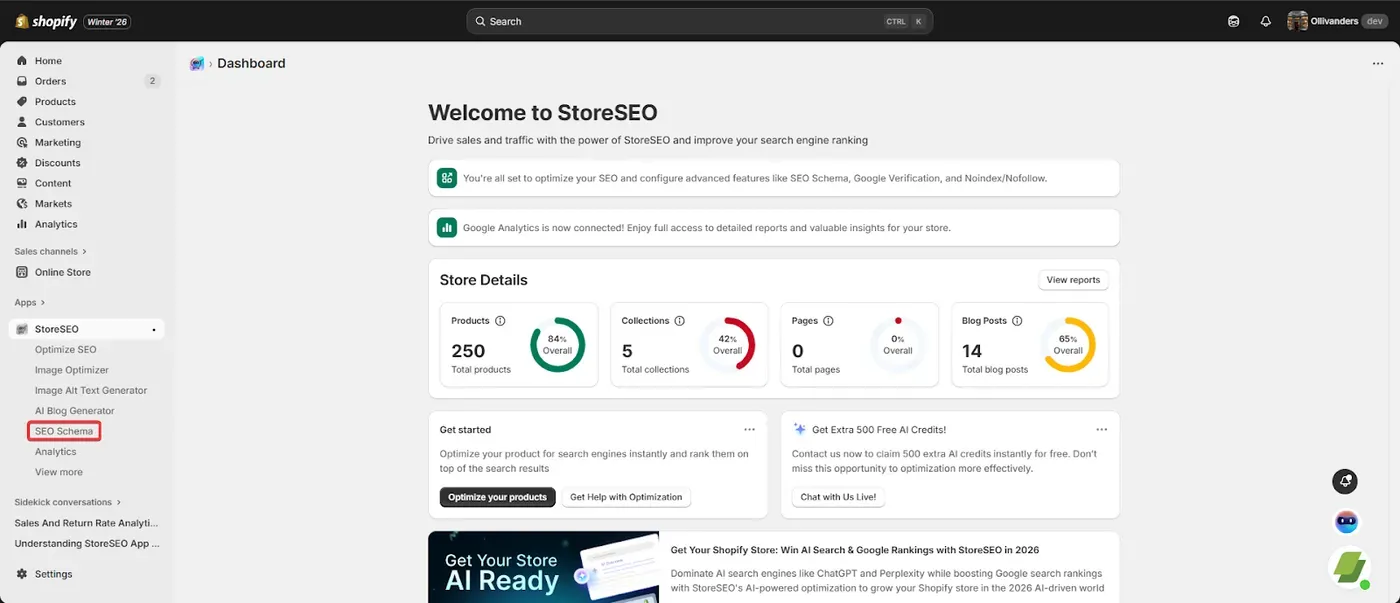Screen dimensions: 1400x603
Task: Expand Sidekick conversations section
Action: pyautogui.click(x=68, y=502)
